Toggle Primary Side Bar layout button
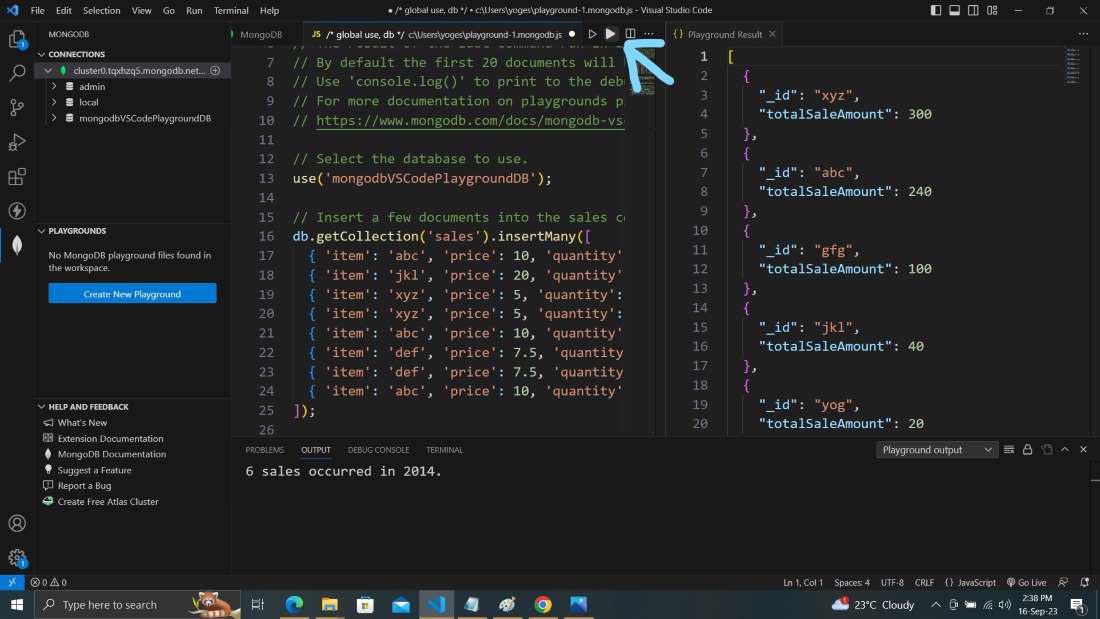This screenshot has height=619, width=1100. click(936, 10)
